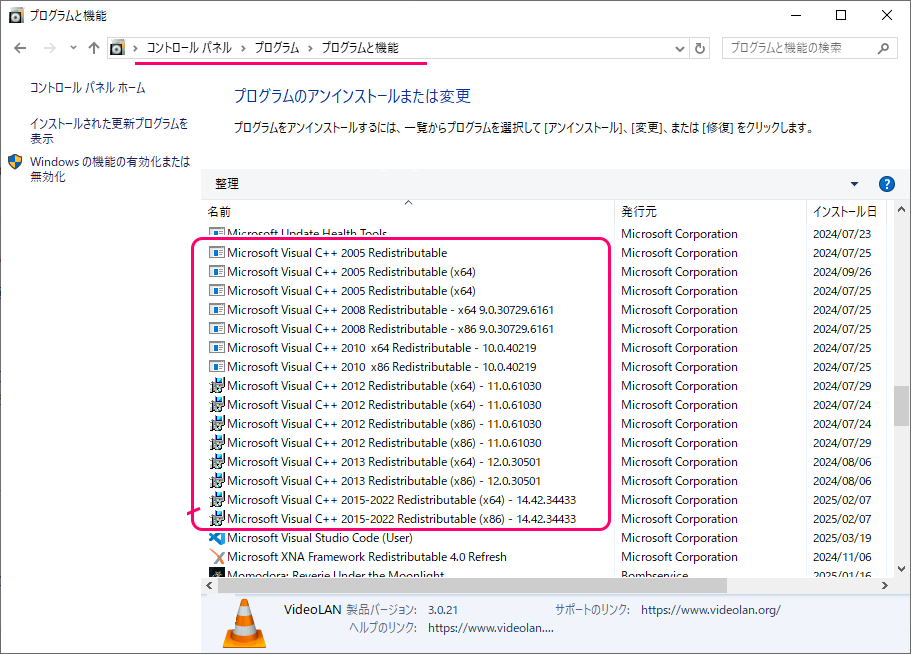
Task: Select Visual C++ 2013 (x86) 12.0.30501 icon
Action: pos(217,481)
